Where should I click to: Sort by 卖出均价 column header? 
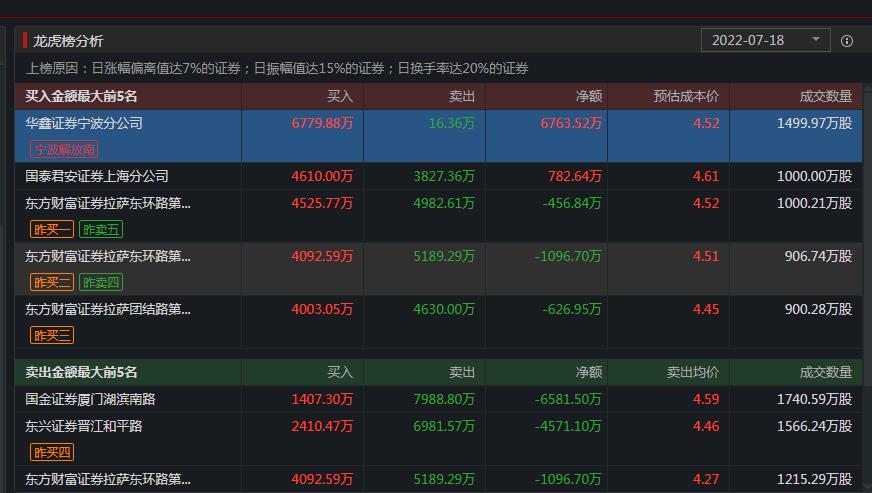(692, 372)
